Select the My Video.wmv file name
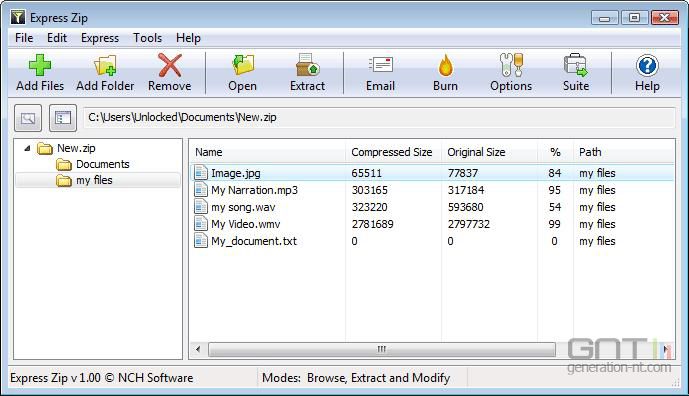This screenshot has height=396, width=689. [x=246, y=224]
